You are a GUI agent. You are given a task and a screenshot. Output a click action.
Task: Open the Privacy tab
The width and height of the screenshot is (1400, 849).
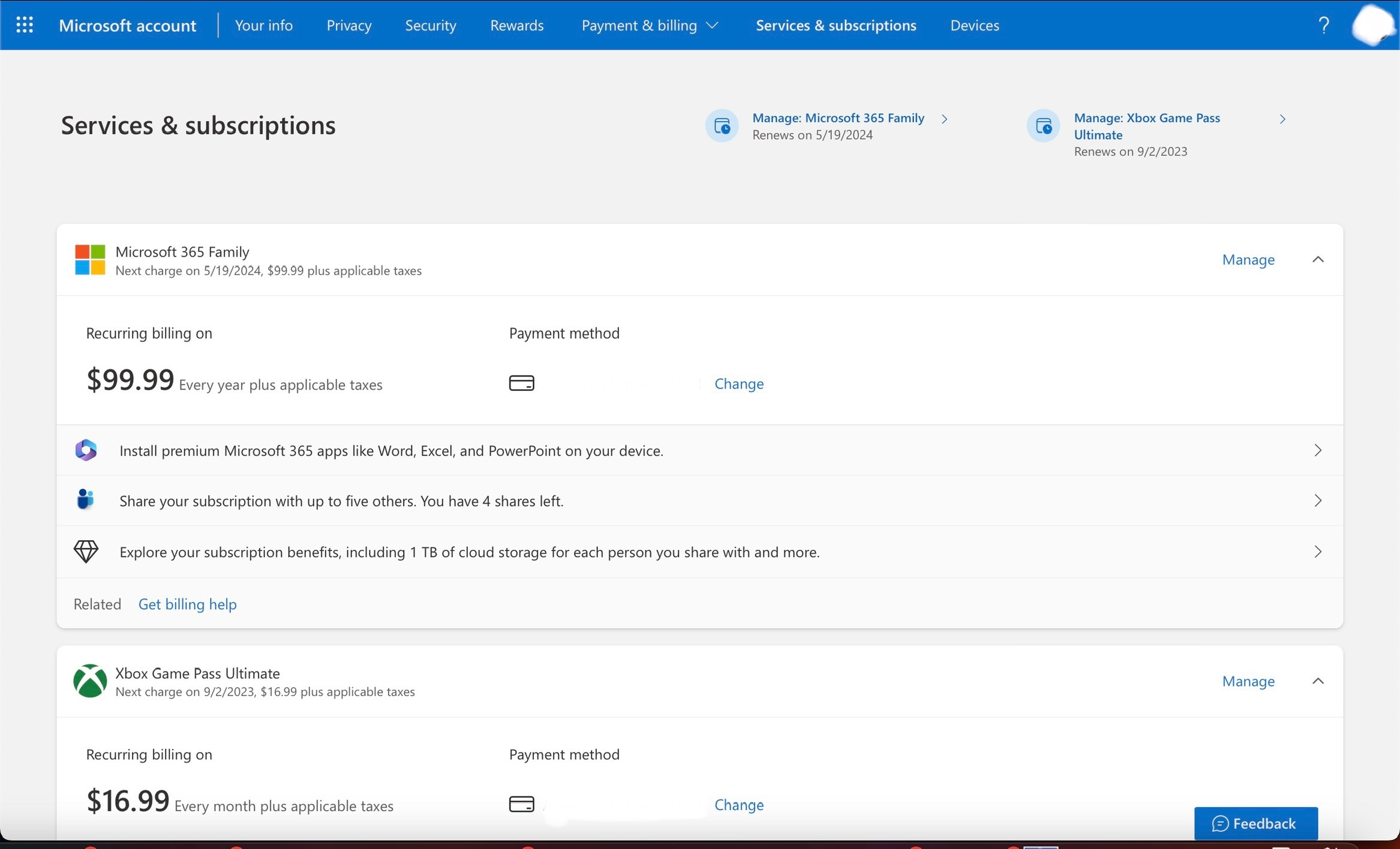click(349, 25)
